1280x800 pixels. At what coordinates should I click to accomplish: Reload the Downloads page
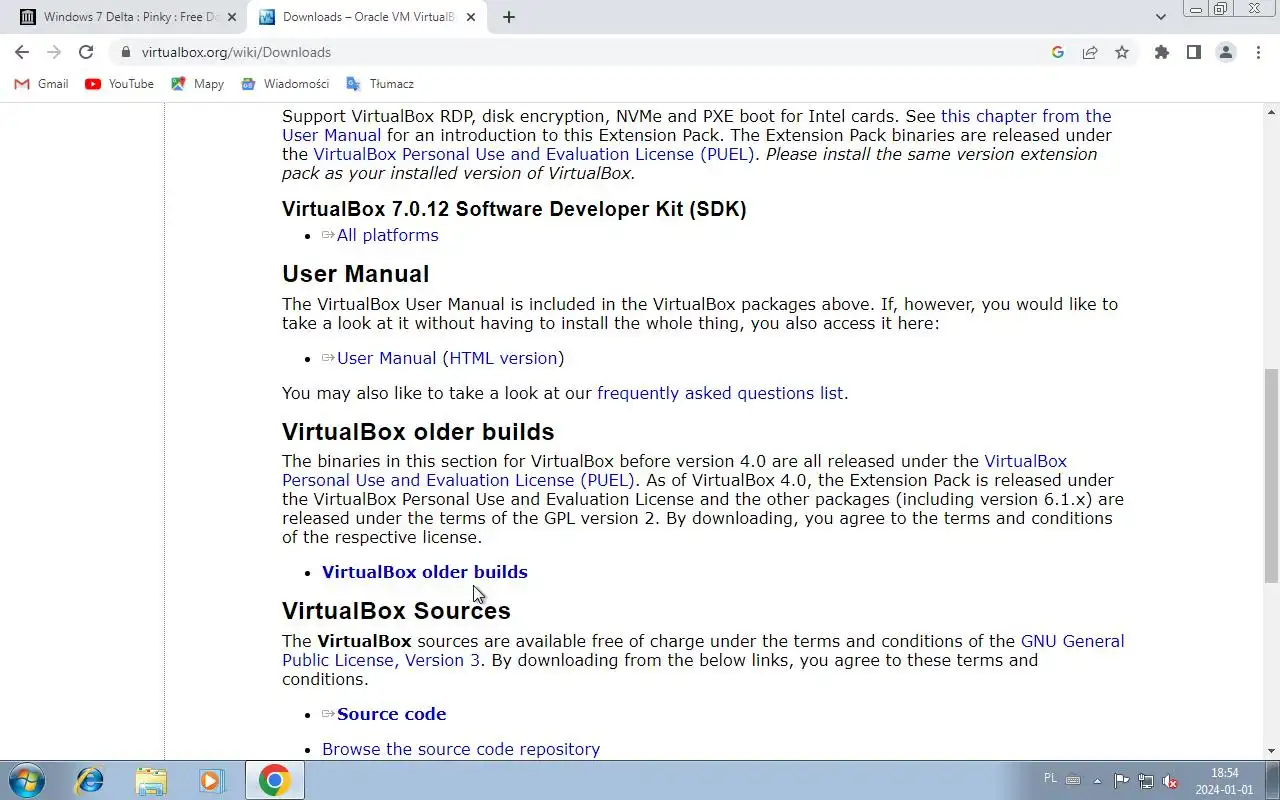click(x=86, y=52)
